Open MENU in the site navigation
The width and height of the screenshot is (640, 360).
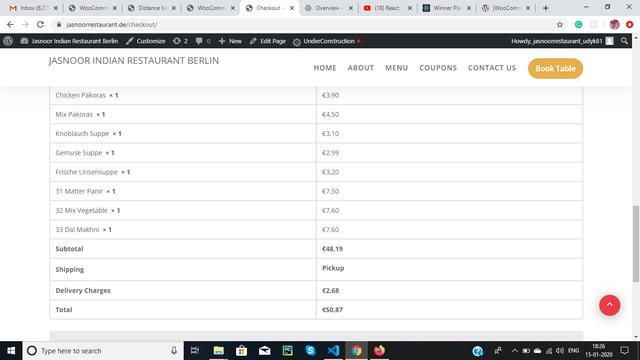pyautogui.click(x=397, y=68)
